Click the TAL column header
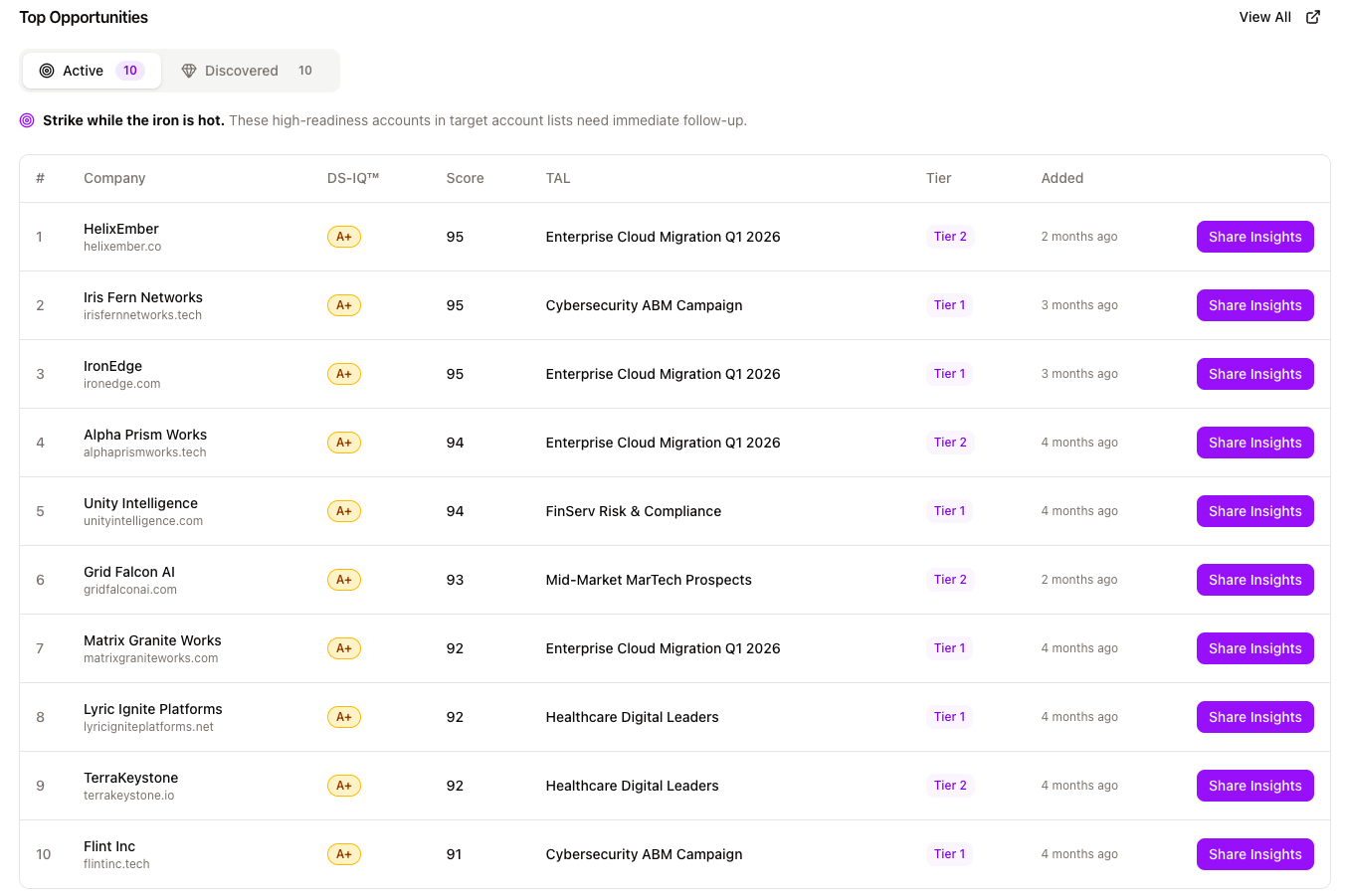This screenshot has height=896, width=1346. [x=558, y=178]
